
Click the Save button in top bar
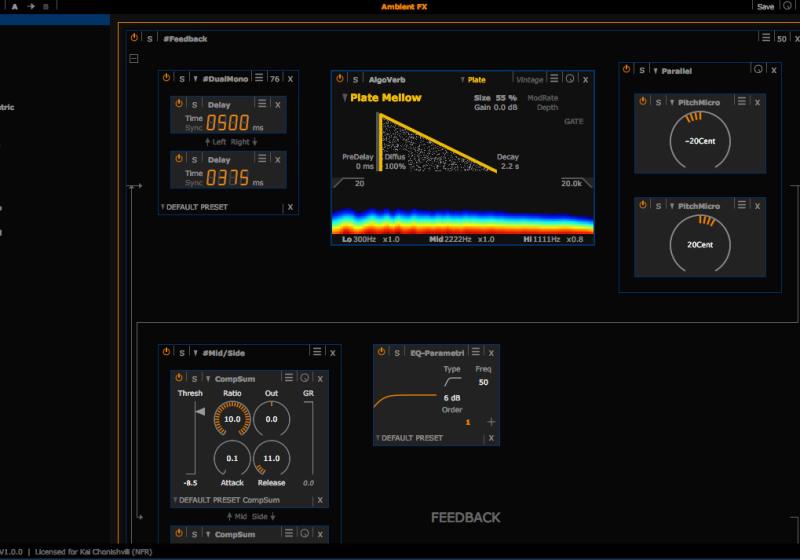tap(765, 6)
